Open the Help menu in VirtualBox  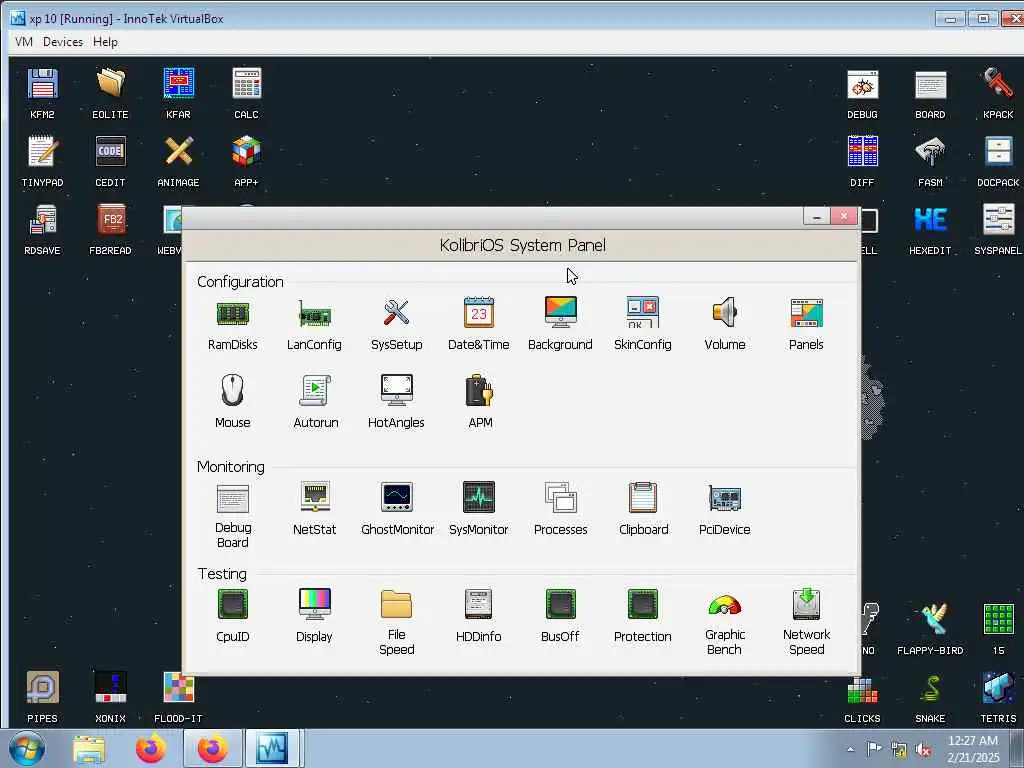click(105, 42)
